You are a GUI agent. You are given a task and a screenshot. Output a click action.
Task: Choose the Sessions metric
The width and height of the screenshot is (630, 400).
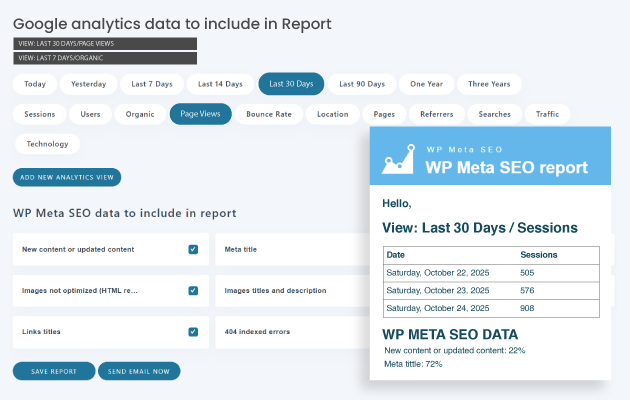click(40, 114)
